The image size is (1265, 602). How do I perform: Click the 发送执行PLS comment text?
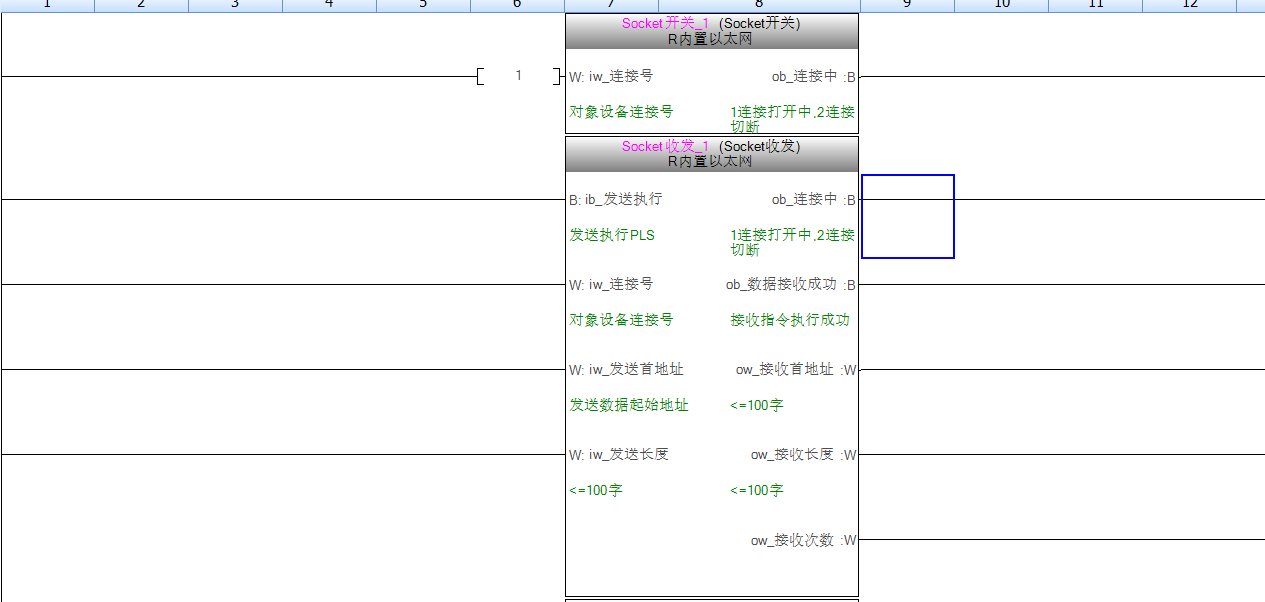[612, 235]
